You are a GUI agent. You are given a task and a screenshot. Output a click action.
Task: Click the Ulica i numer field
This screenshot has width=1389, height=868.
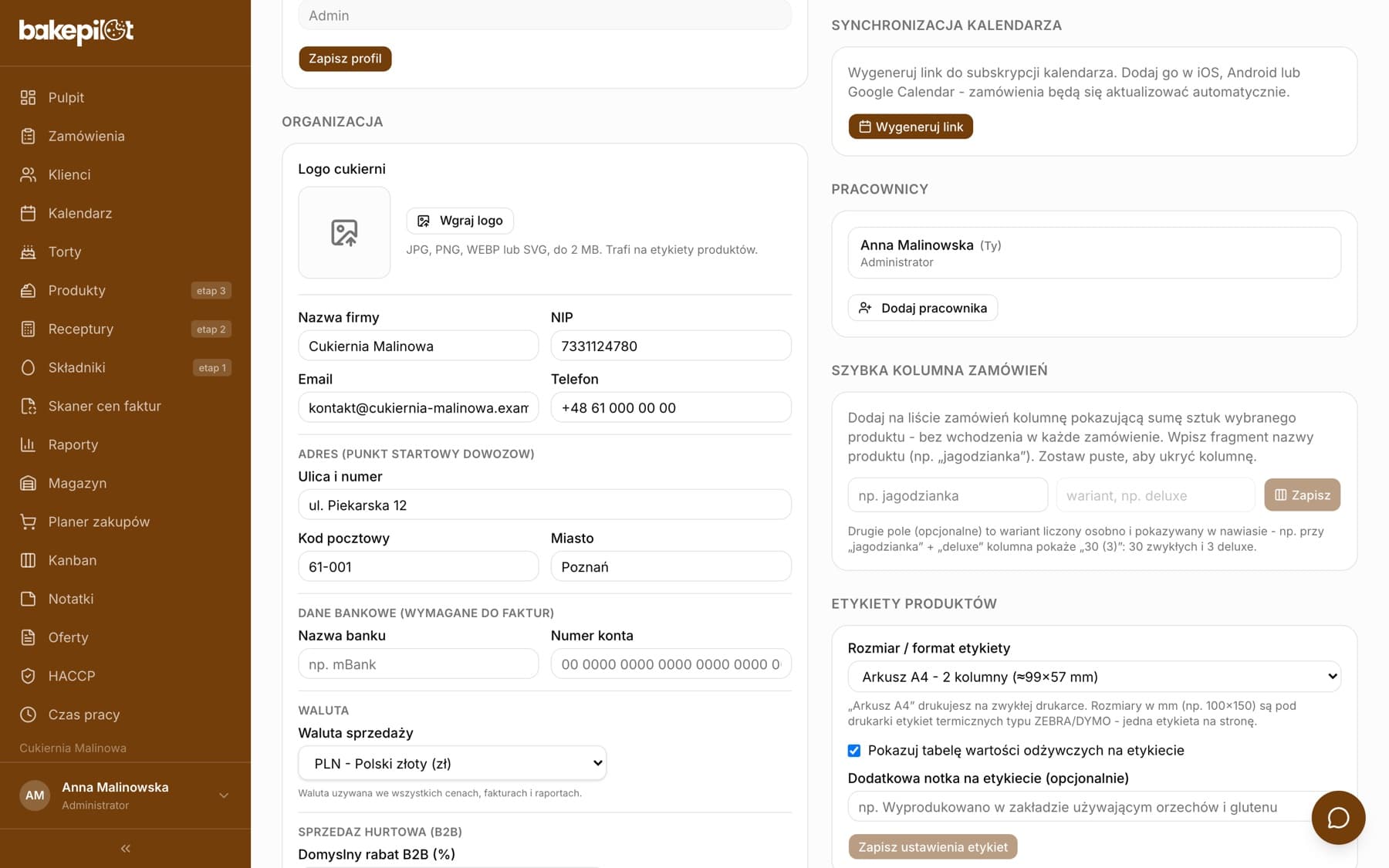point(545,505)
